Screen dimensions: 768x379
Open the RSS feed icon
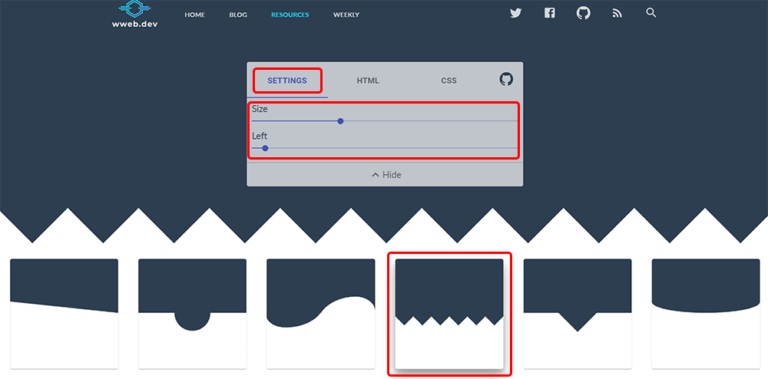pos(617,14)
